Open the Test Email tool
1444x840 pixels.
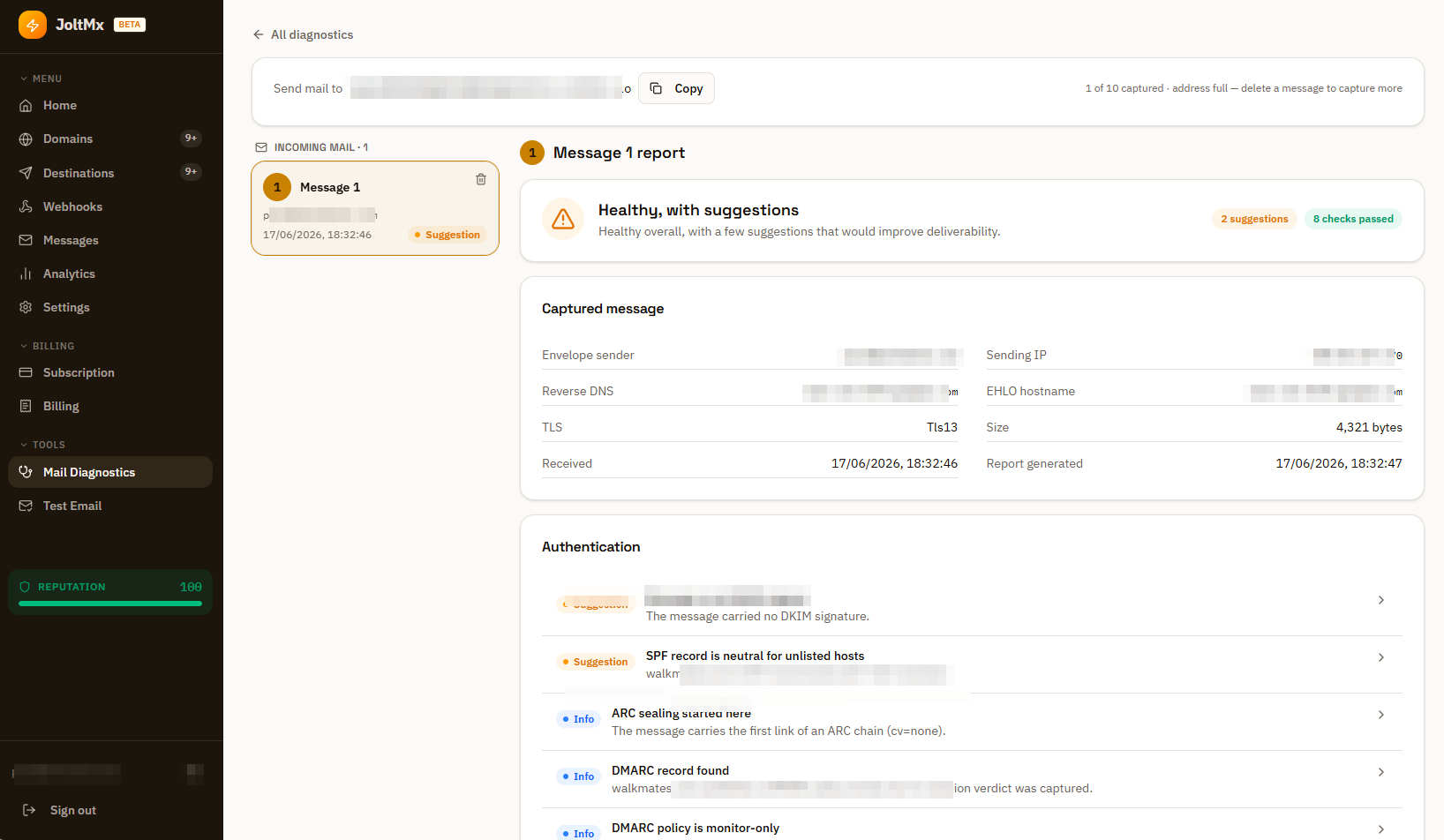click(110, 506)
